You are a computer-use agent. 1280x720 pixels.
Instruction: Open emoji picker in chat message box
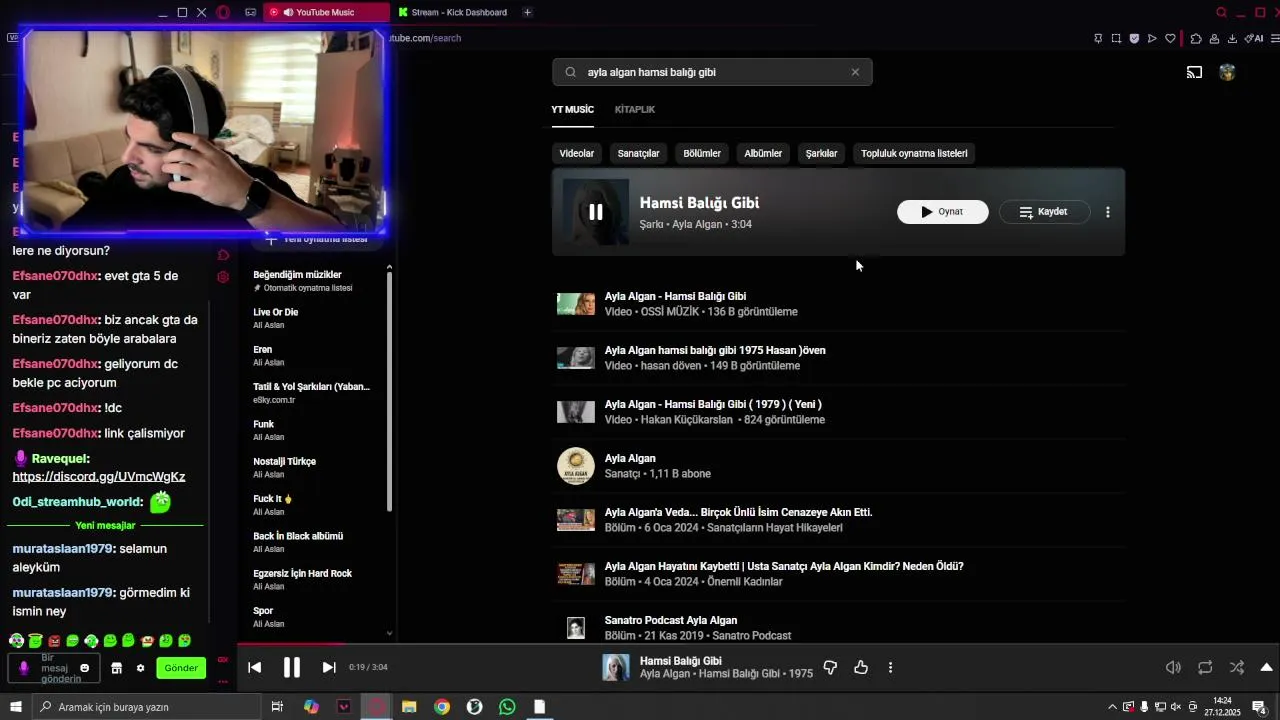tap(85, 668)
